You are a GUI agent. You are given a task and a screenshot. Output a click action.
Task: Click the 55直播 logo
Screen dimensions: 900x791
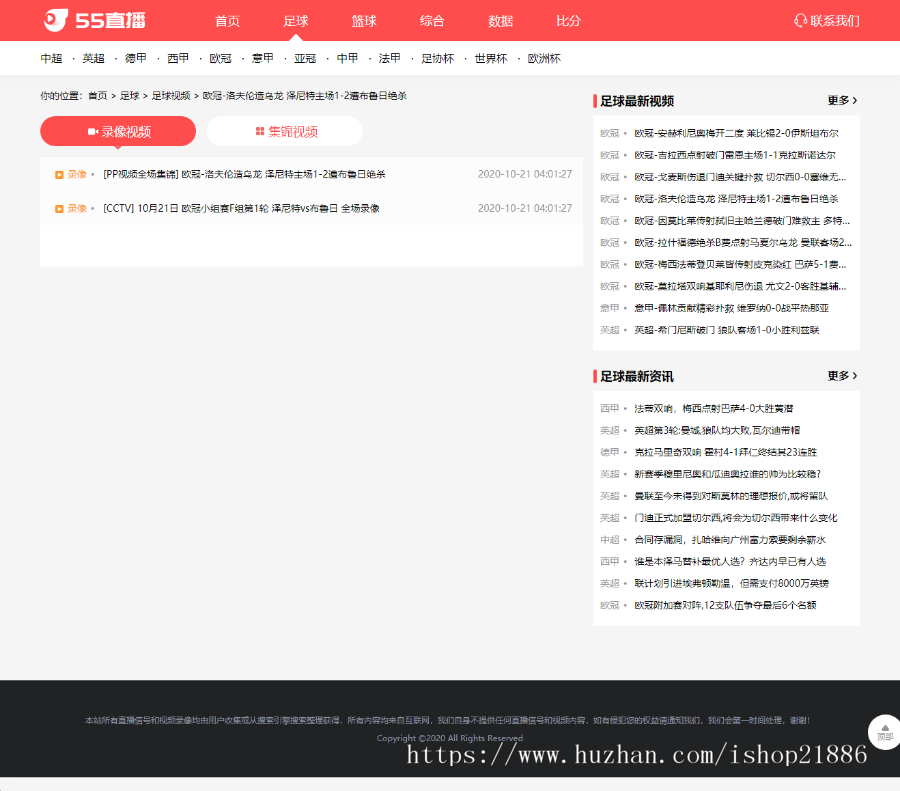coord(95,21)
